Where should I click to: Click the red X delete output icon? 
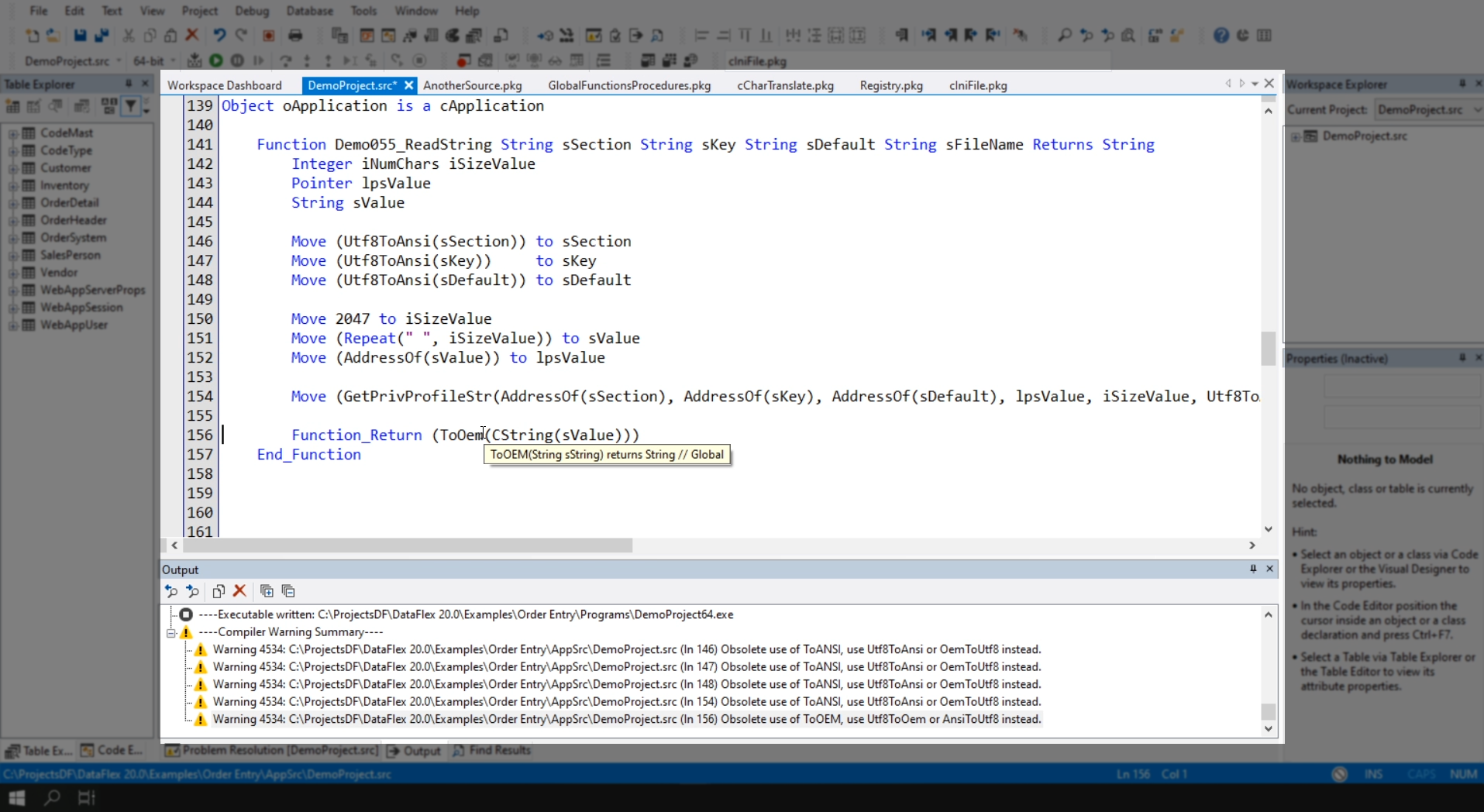click(x=239, y=591)
